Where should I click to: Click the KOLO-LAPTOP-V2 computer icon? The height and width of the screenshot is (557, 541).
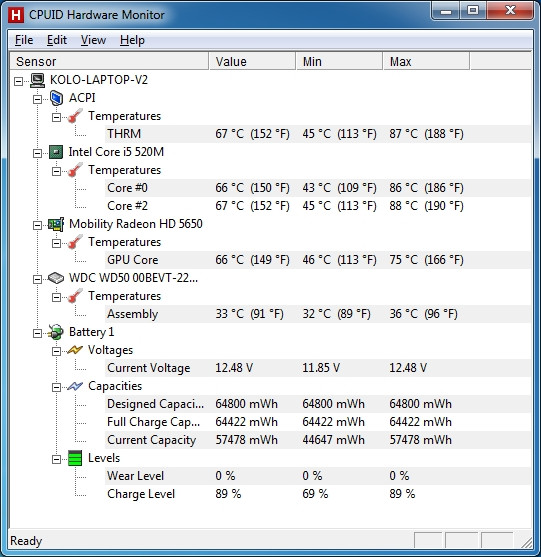(37, 80)
